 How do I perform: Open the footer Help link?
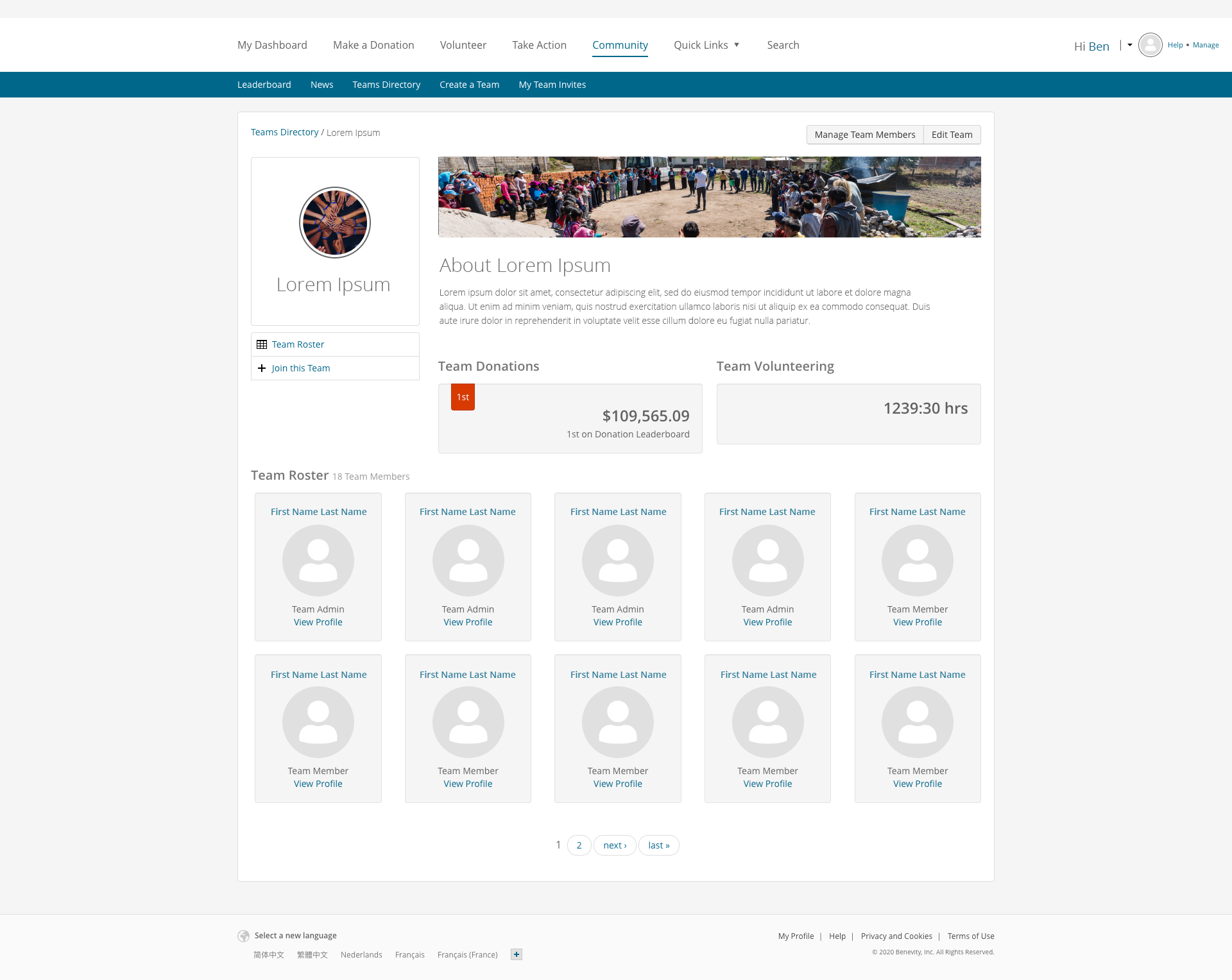point(837,936)
